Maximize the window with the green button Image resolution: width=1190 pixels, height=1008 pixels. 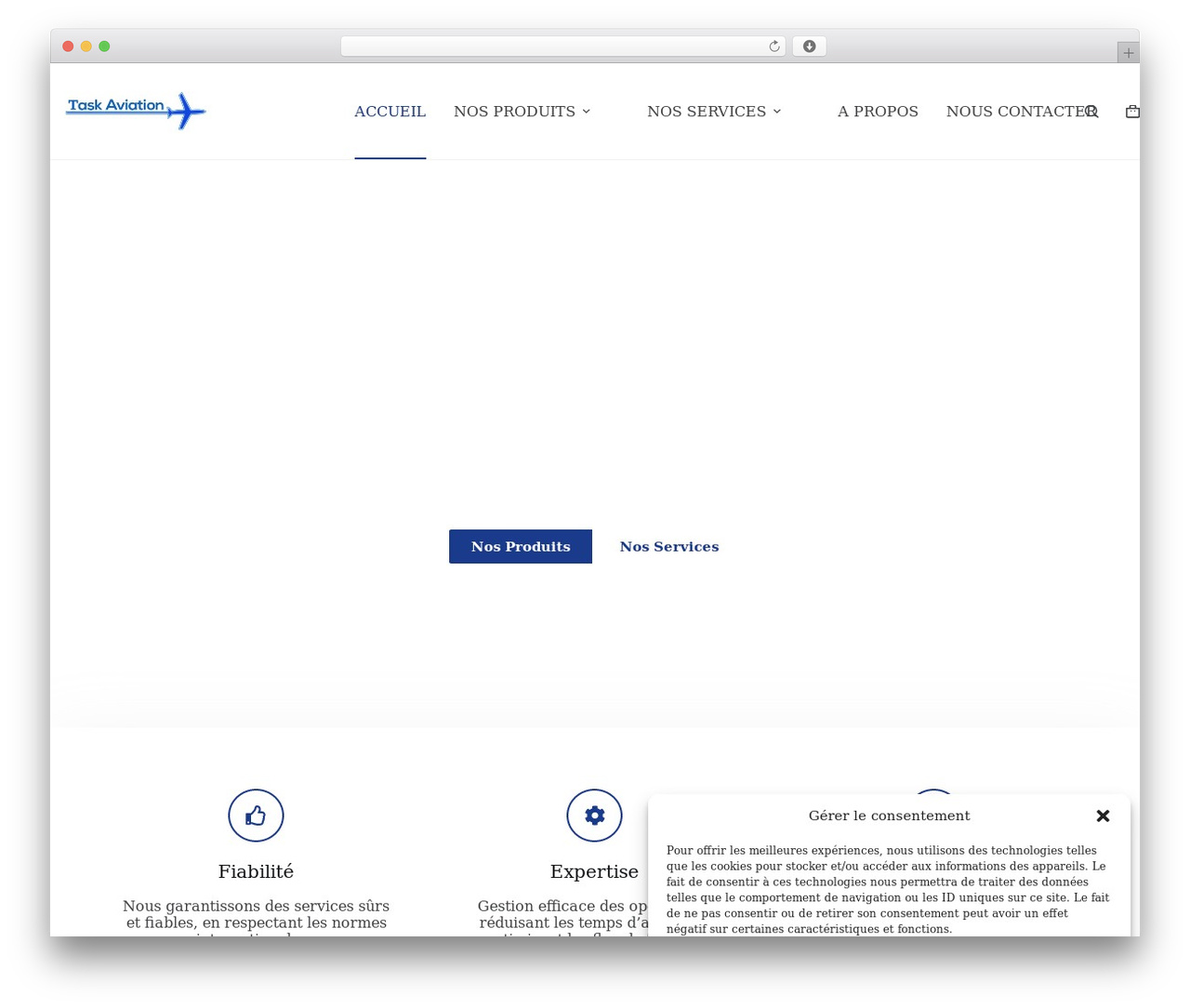pos(104,46)
